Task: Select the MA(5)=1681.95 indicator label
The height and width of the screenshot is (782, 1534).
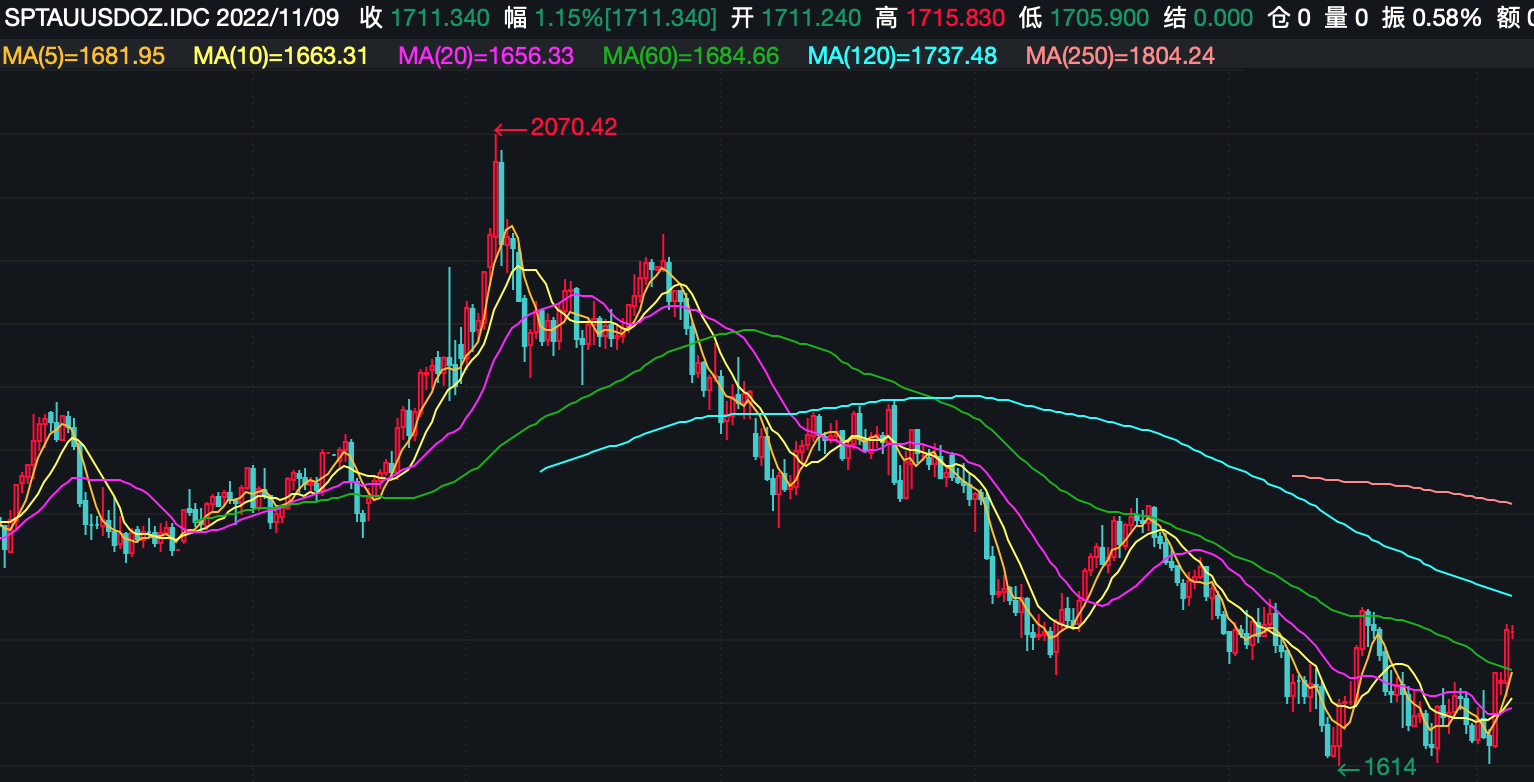Action: tap(84, 56)
